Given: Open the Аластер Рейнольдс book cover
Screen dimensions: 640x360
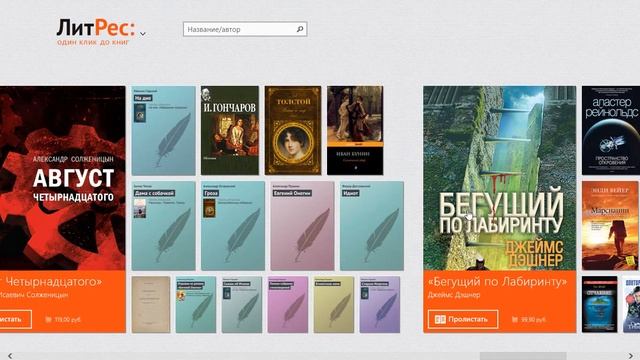Looking at the screenshot, I should coord(611,131).
